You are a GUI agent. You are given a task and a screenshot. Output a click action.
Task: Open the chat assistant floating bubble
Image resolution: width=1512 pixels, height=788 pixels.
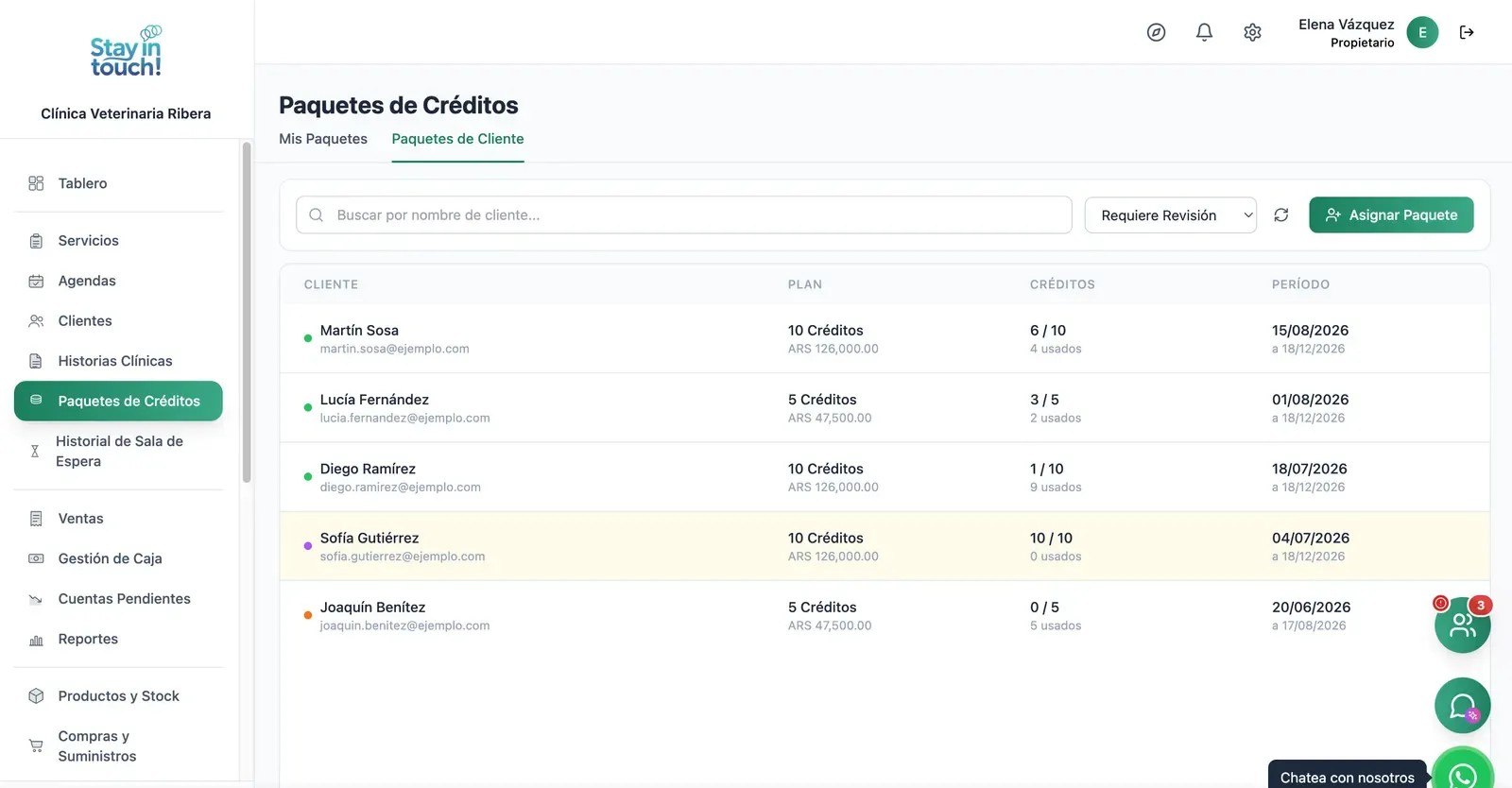1462,706
